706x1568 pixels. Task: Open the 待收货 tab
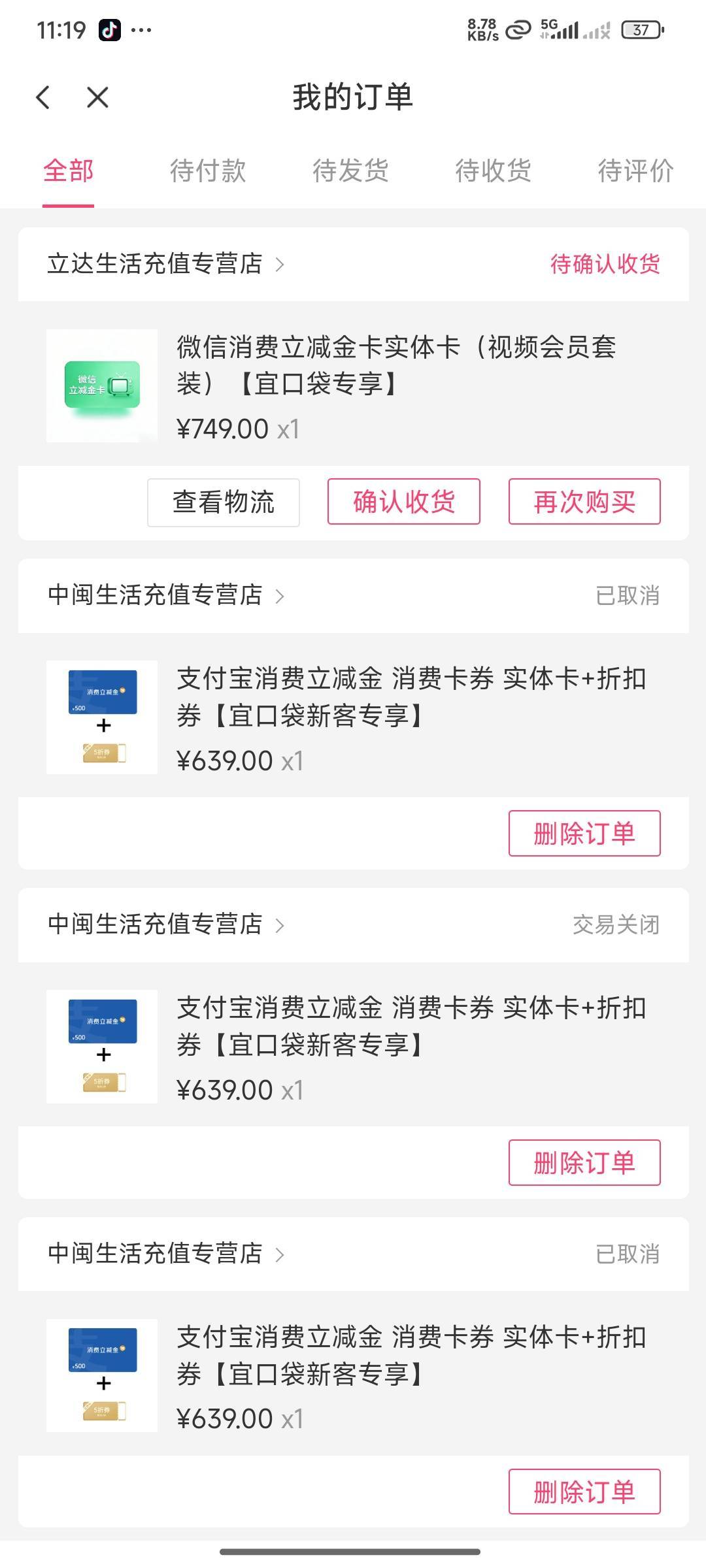493,171
